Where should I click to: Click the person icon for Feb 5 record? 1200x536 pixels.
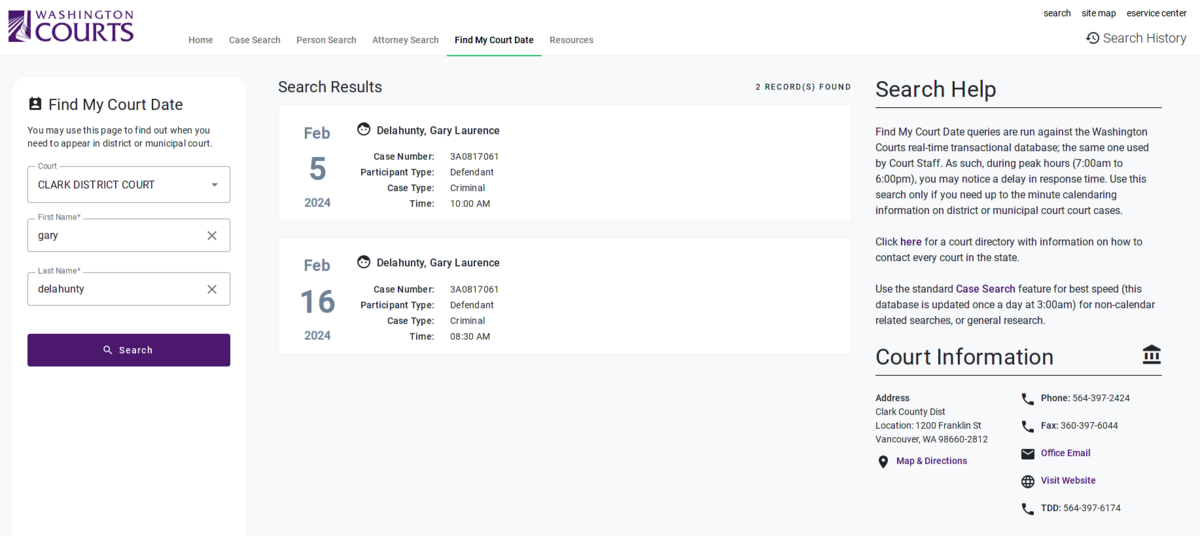pos(364,130)
